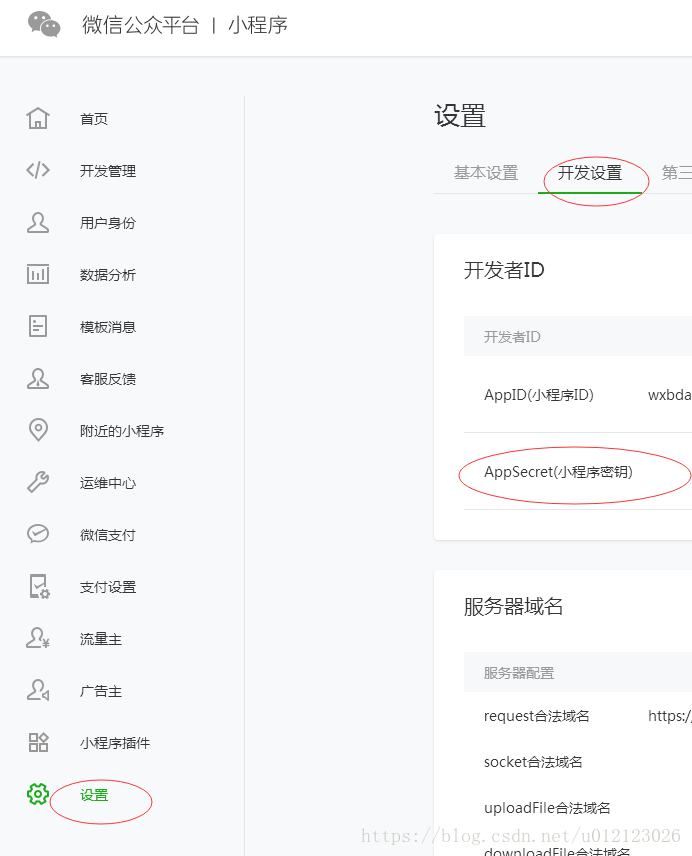This screenshot has width=692, height=856.
Task: Click the payment settings icon for 支付设置
Action: tap(39, 586)
